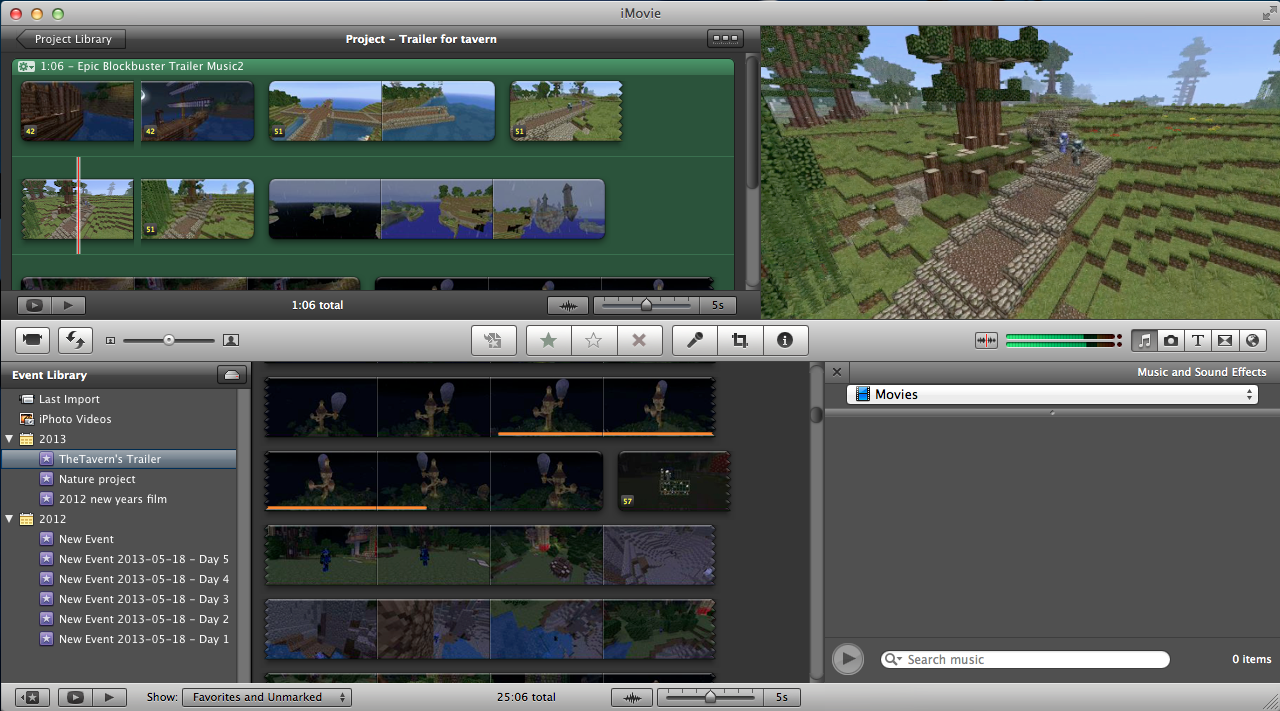Collapse the 2013 events group
This screenshot has width=1280, height=711.
[x=10, y=439]
